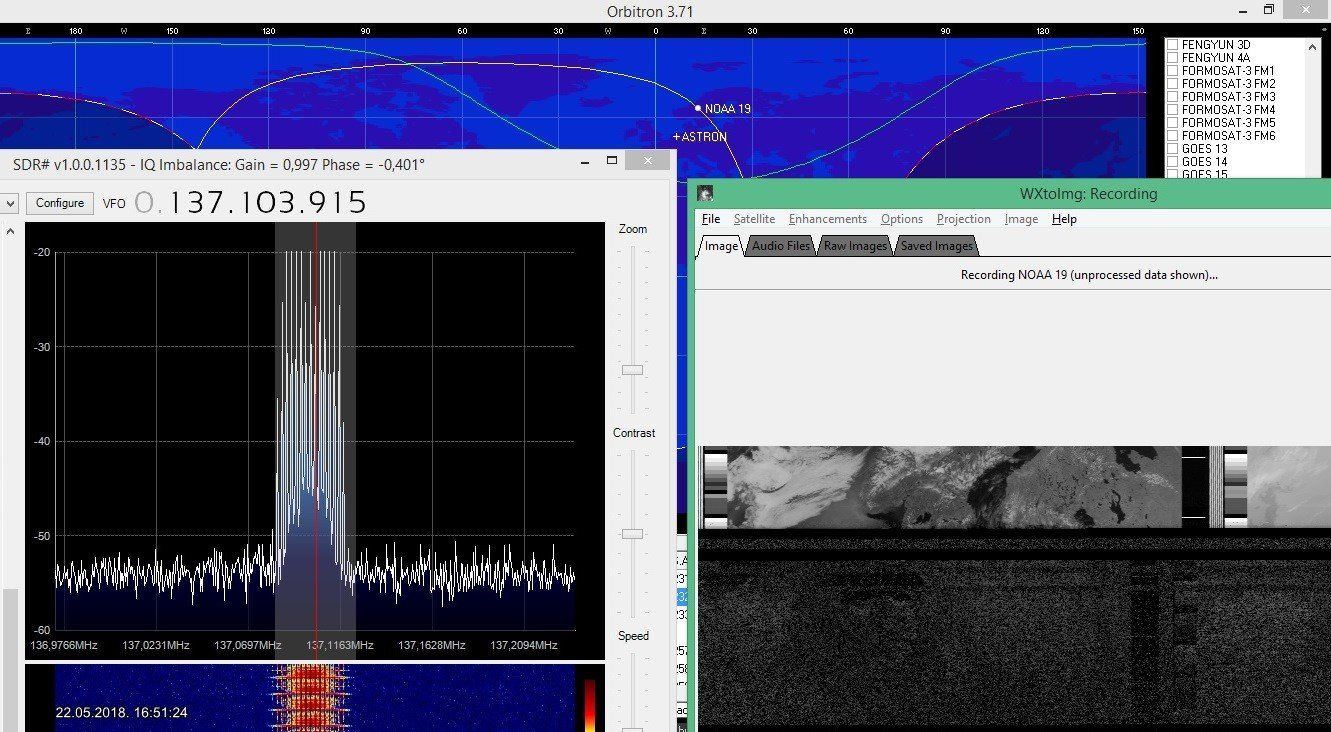Enable the FENGYUN 4A satellite checkbox

[x=1173, y=58]
